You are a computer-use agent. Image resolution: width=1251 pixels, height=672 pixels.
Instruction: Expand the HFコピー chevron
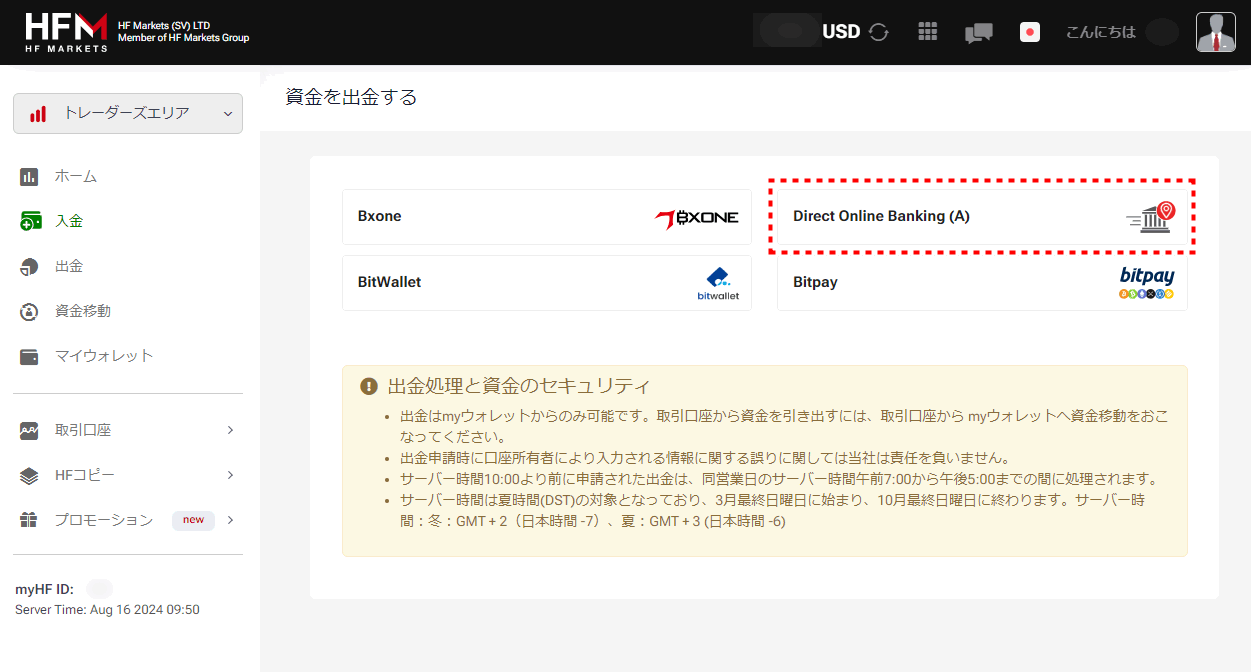pyautogui.click(x=230, y=475)
